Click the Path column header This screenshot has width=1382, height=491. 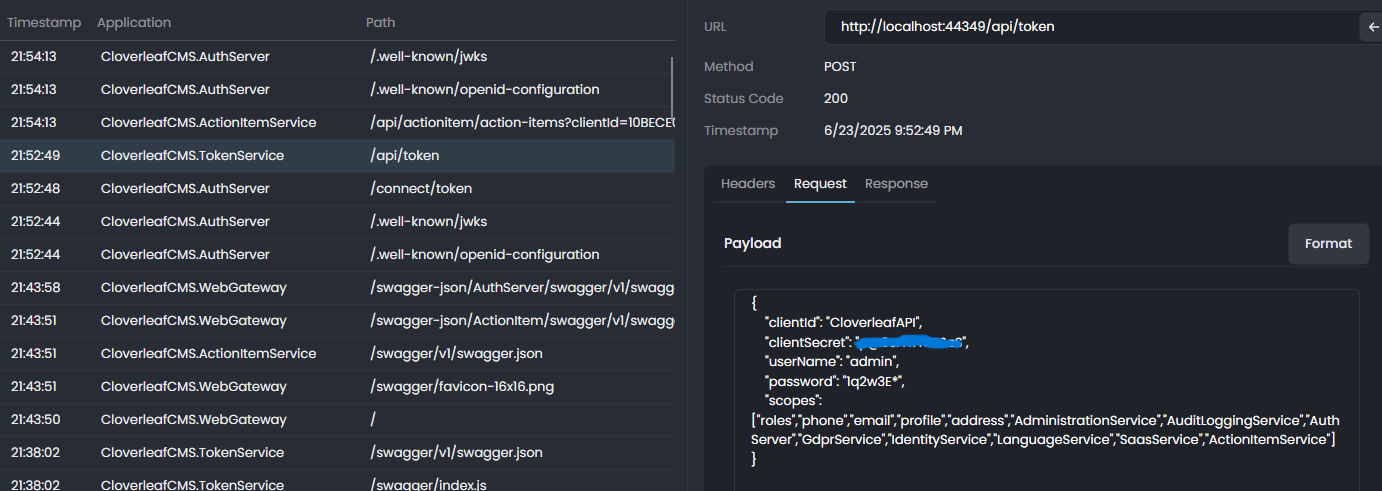[380, 22]
